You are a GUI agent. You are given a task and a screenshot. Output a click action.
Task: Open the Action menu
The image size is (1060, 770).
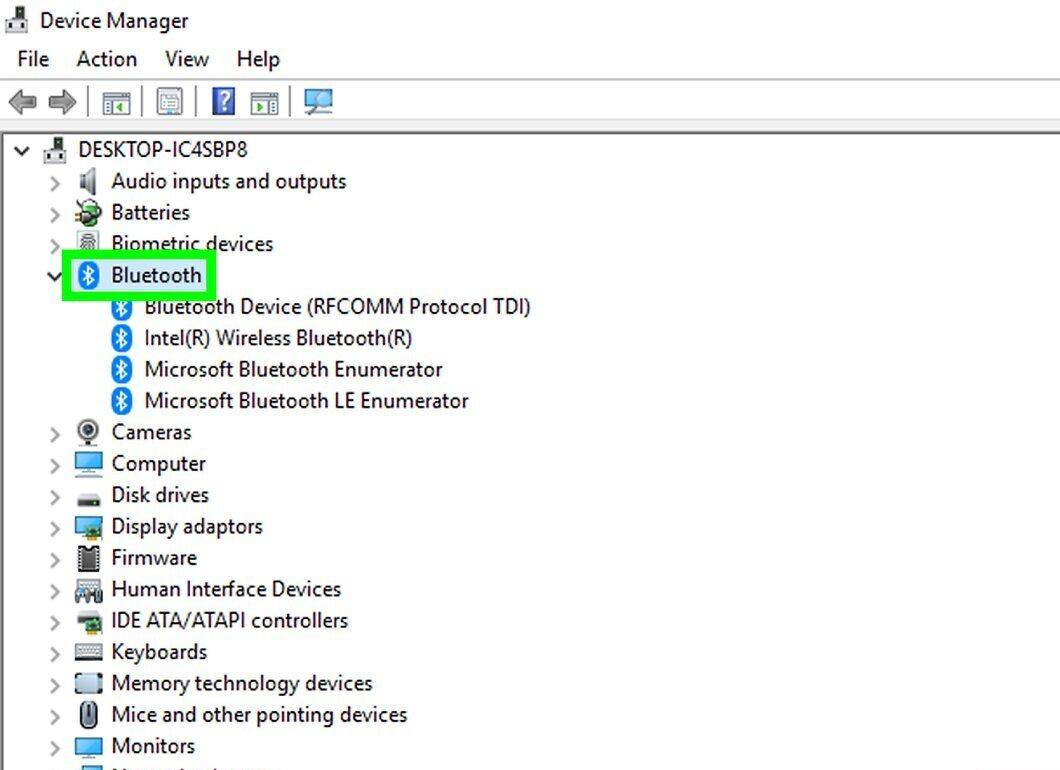107,59
